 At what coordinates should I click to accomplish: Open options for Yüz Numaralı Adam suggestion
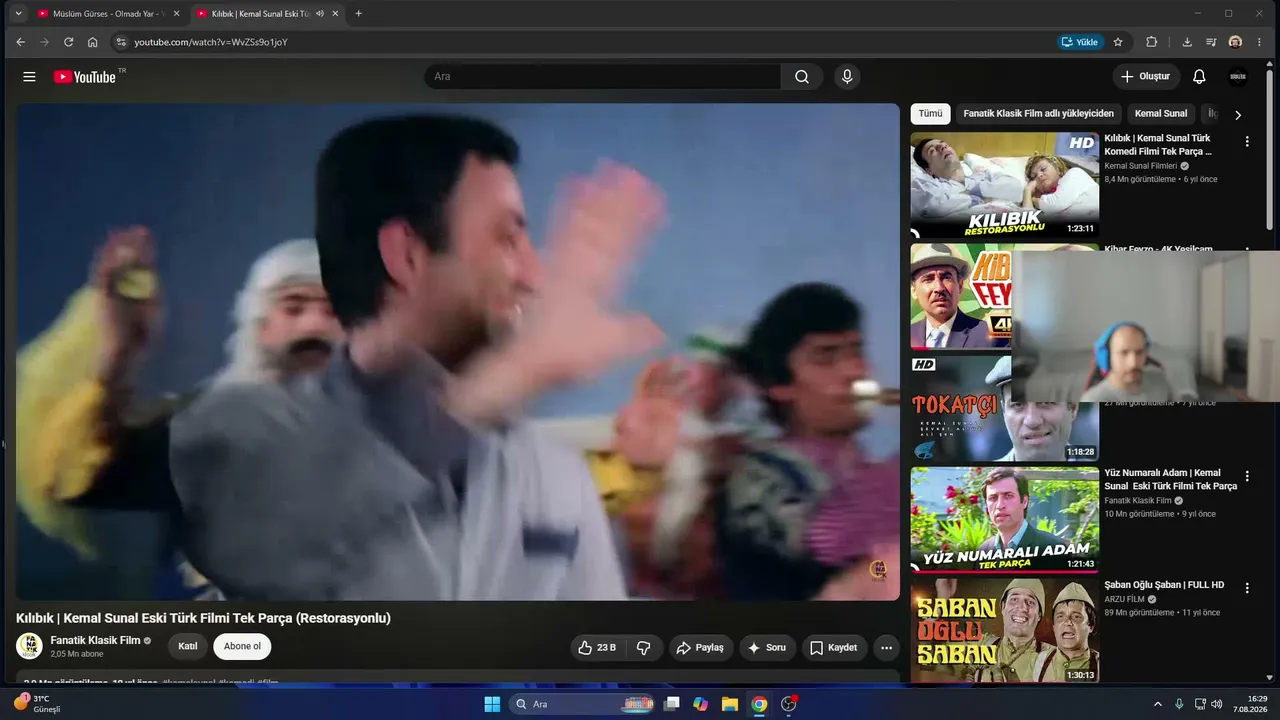coord(1247,476)
